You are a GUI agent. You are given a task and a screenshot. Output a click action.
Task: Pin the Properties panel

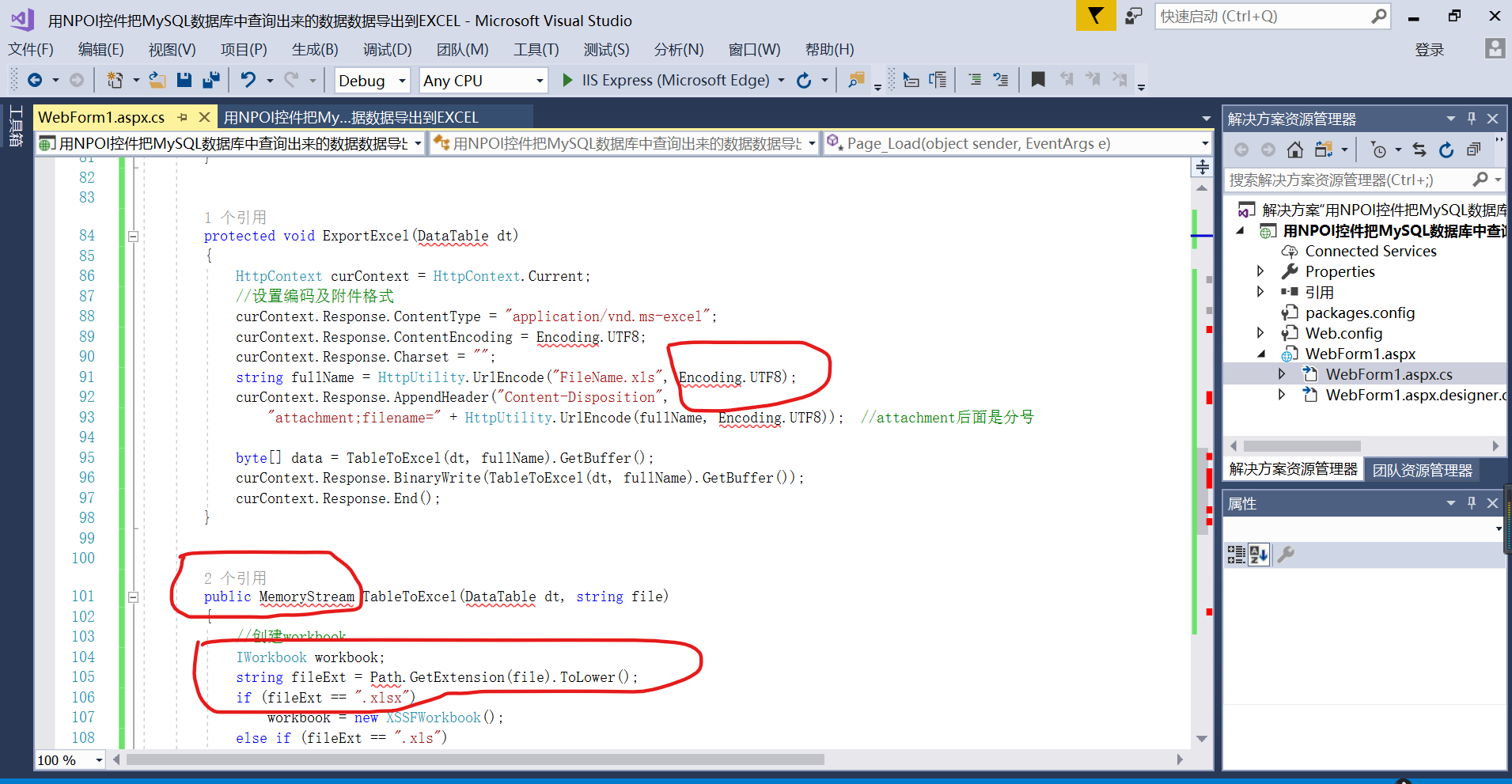tap(1471, 502)
